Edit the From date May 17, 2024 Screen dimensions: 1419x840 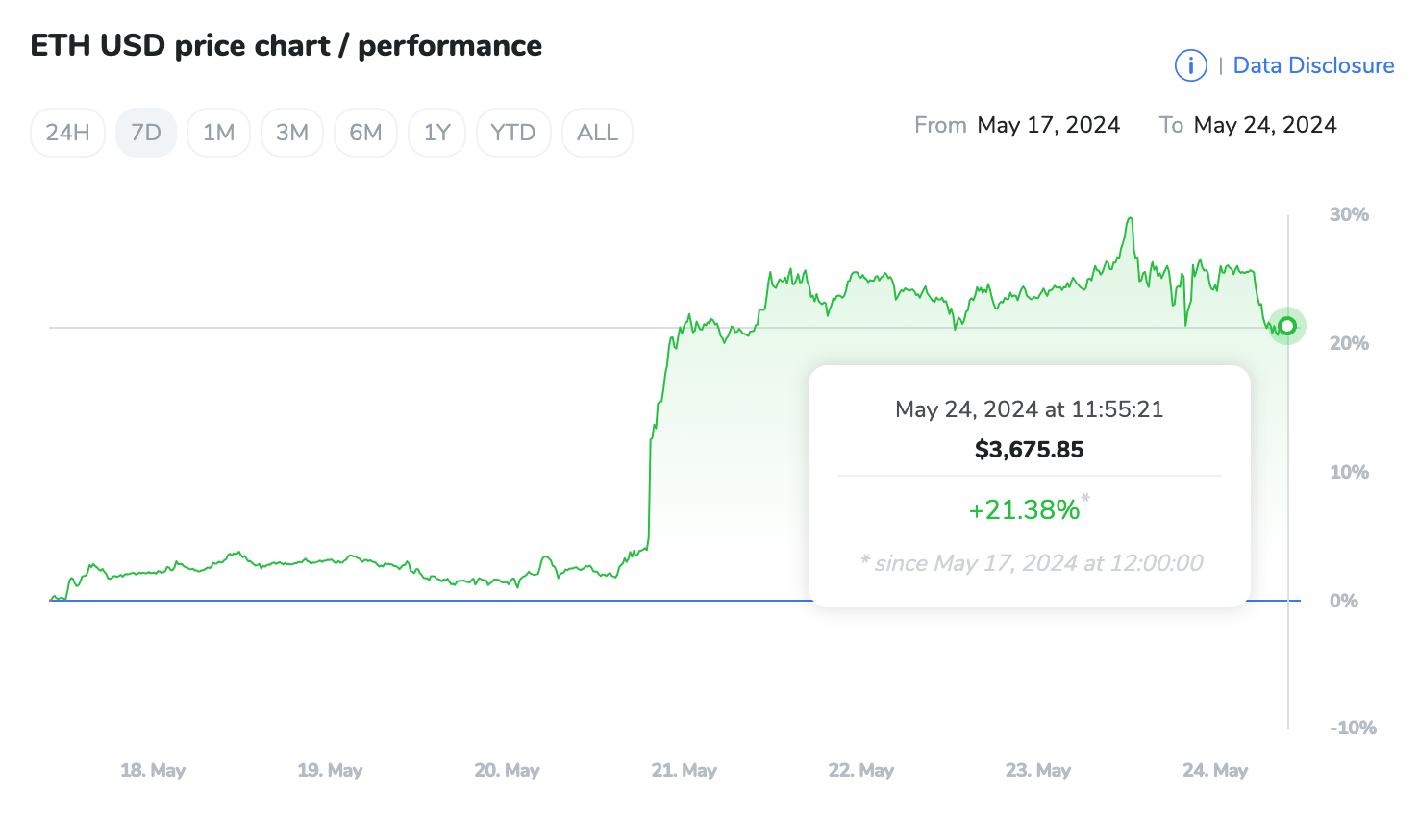tap(1048, 125)
